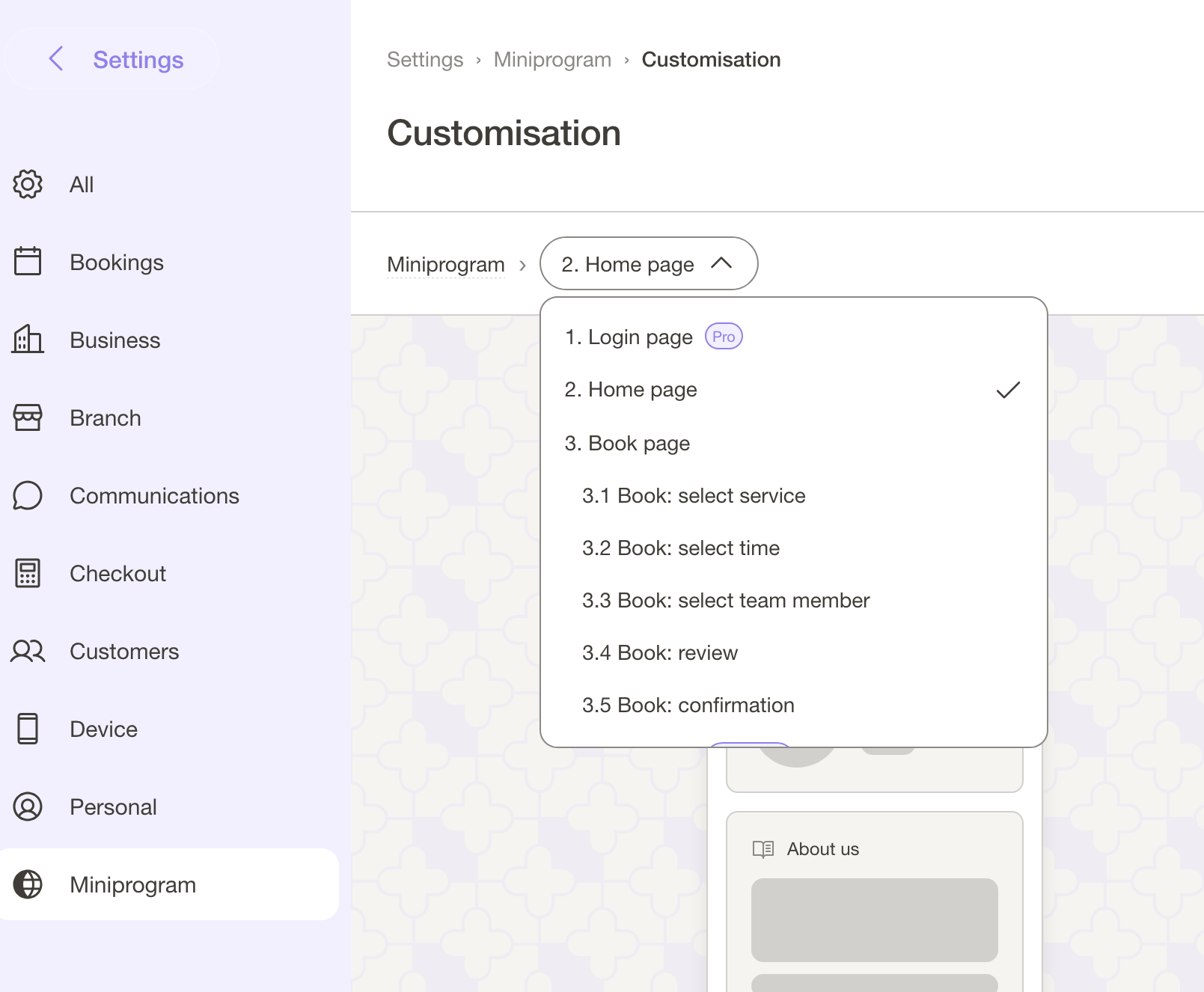The width and height of the screenshot is (1204, 992).
Task: Click the speech bubble Communications icon
Action: coord(28,495)
